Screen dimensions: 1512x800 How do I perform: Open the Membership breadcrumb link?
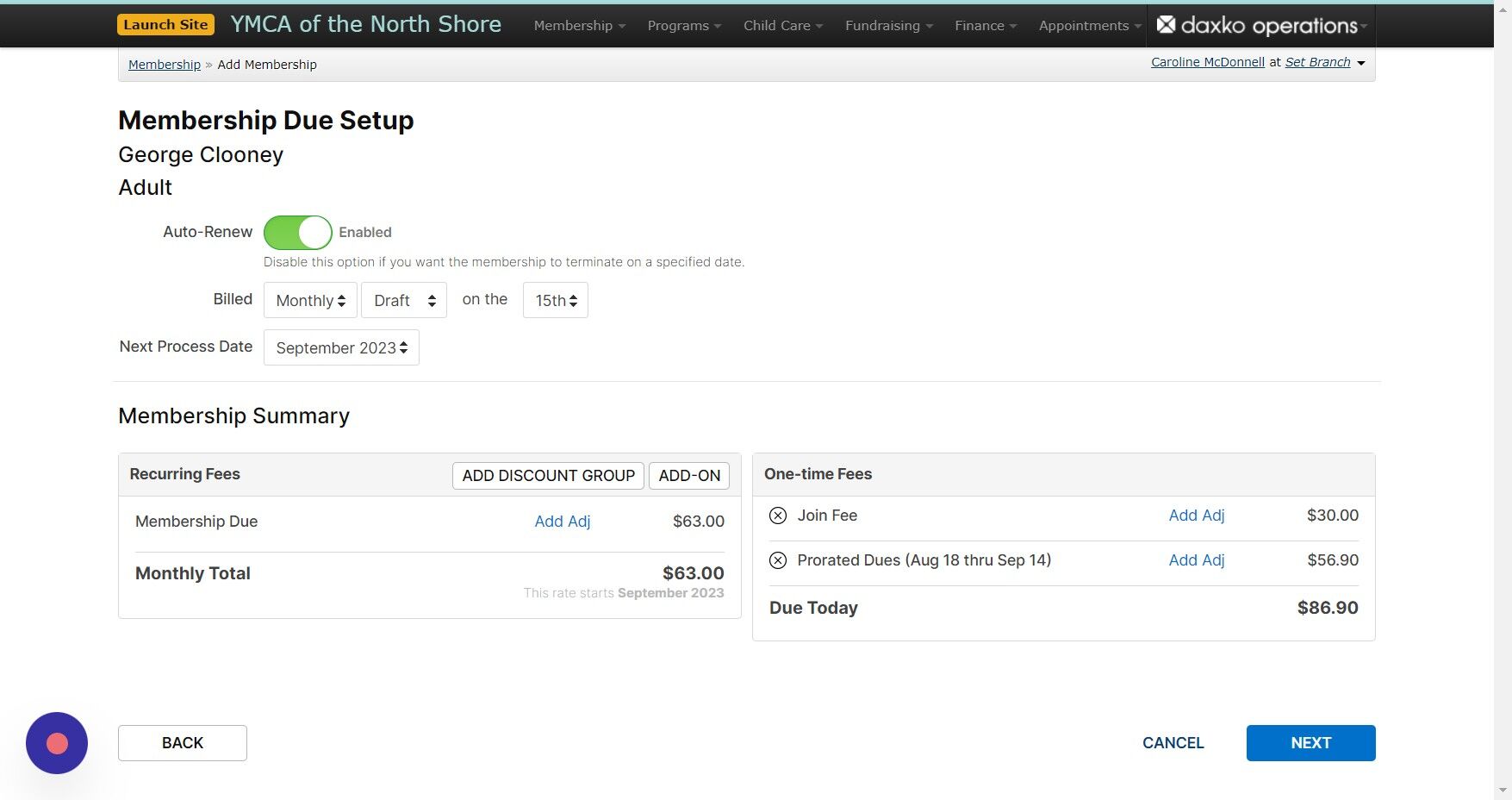[x=164, y=64]
